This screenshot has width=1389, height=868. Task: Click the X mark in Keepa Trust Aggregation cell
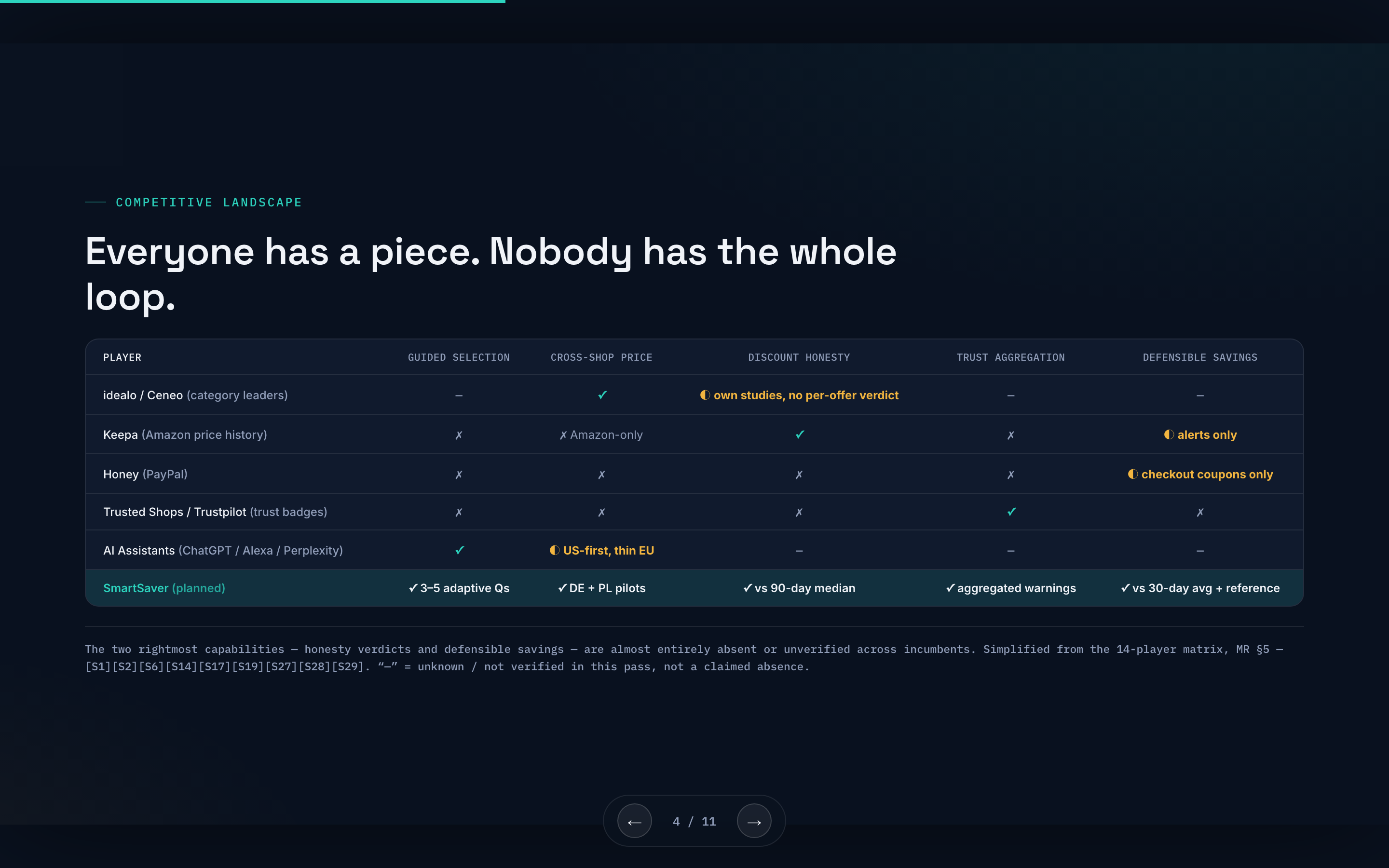(x=1011, y=435)
